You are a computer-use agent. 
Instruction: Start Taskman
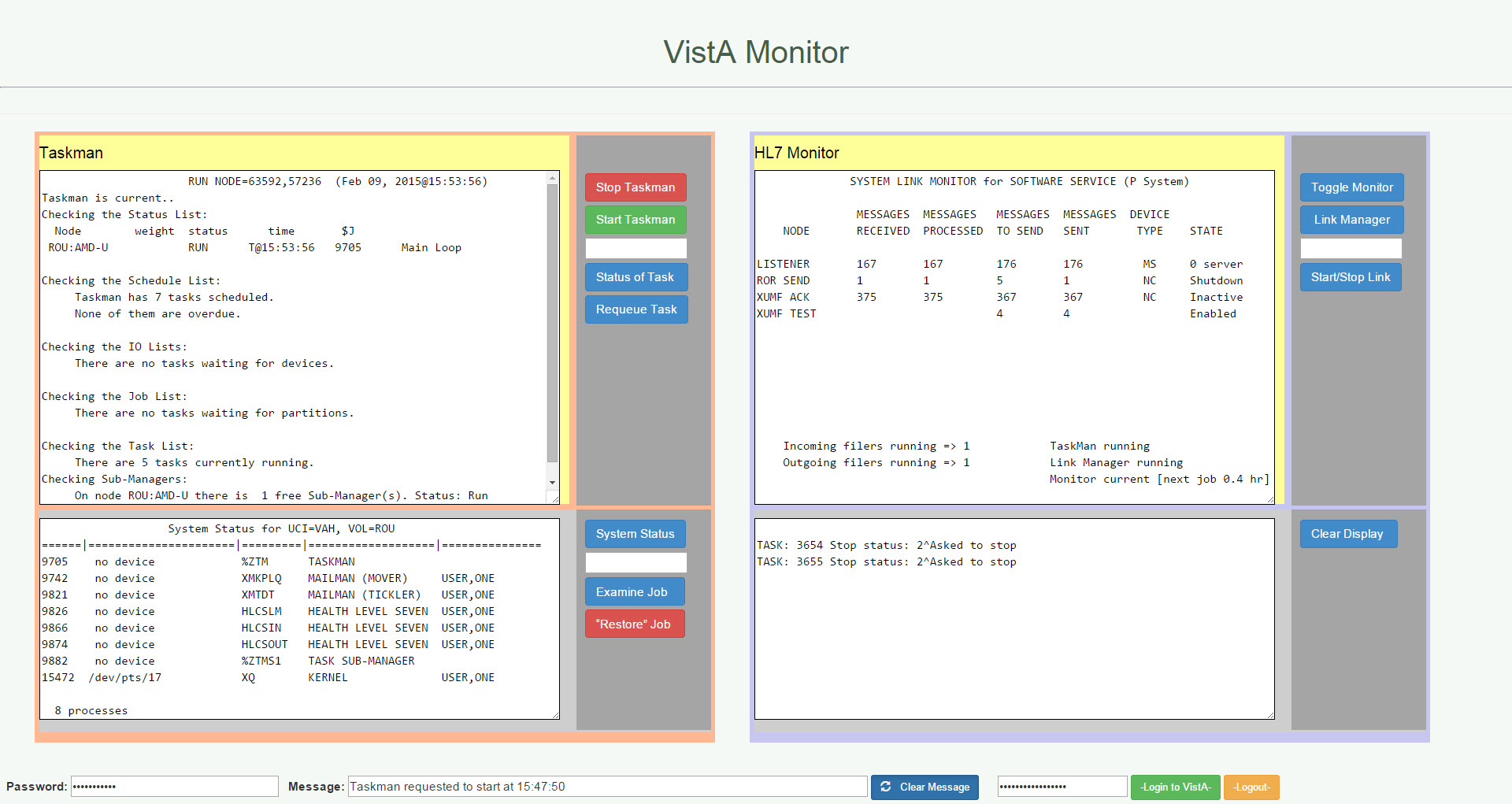(x=635, y=219)
